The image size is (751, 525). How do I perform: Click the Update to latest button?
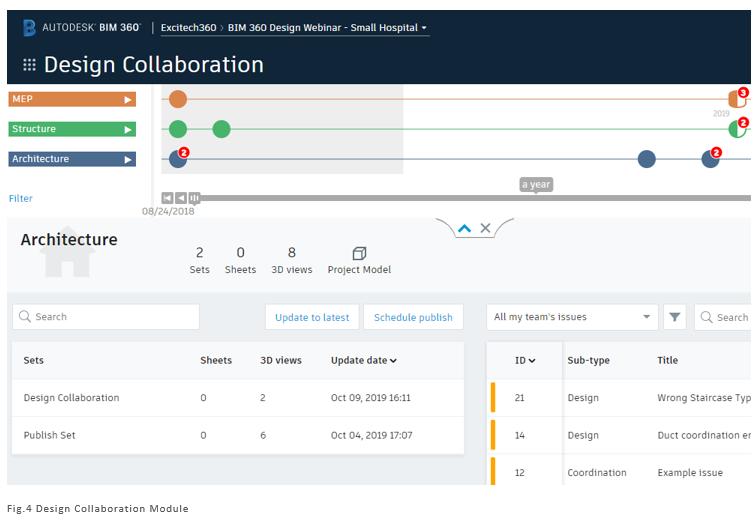tap(312, 317)
